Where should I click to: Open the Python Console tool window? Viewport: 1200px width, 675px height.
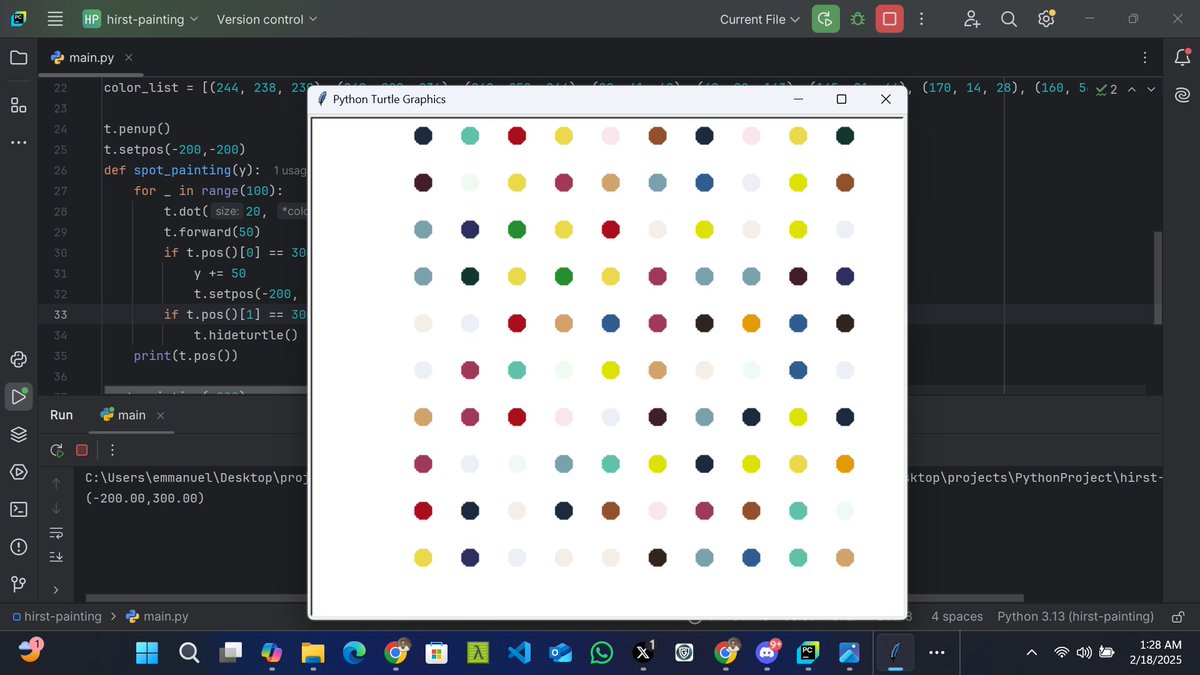tap(19, 360)
